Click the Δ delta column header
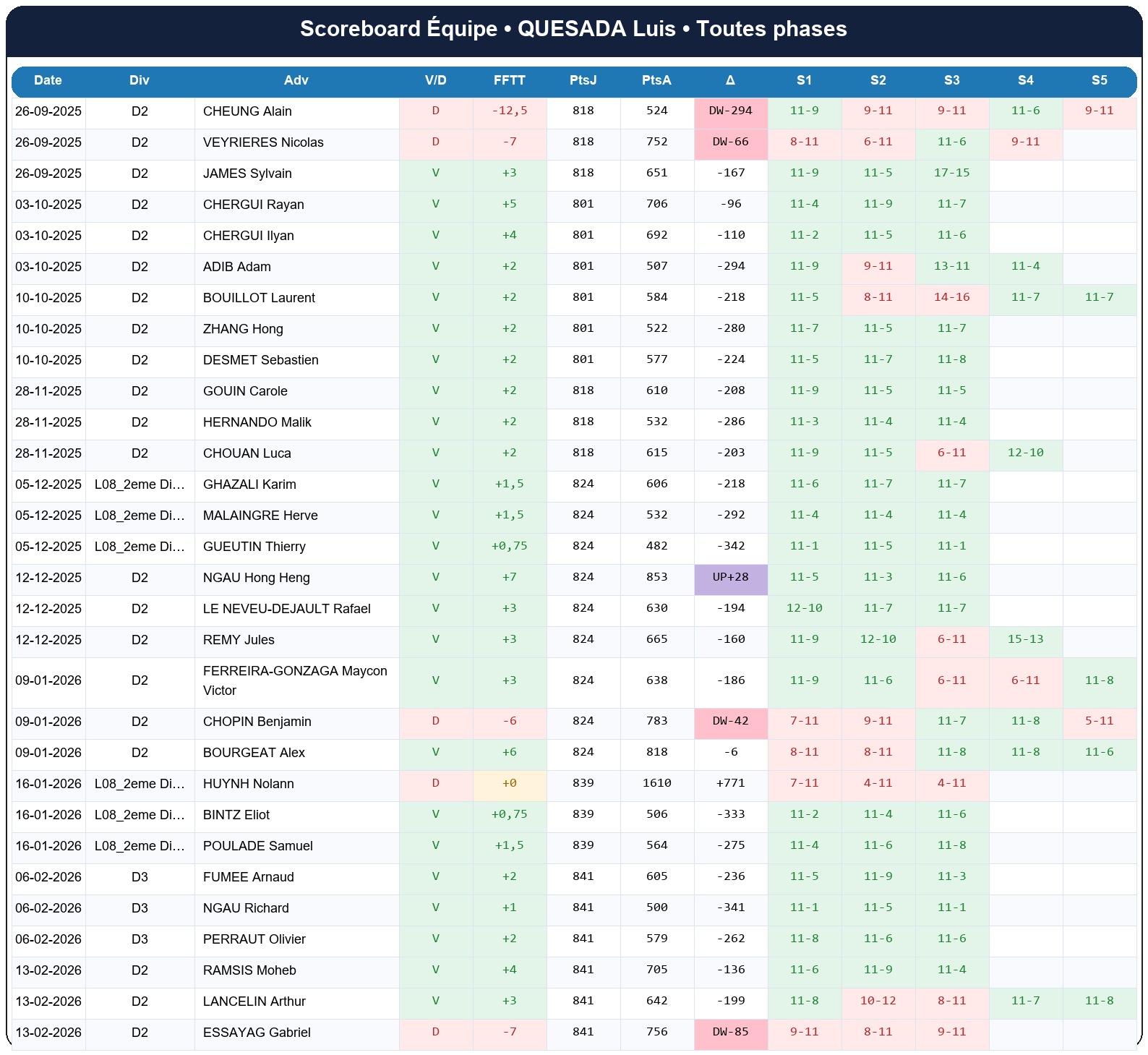 [730, 80]
